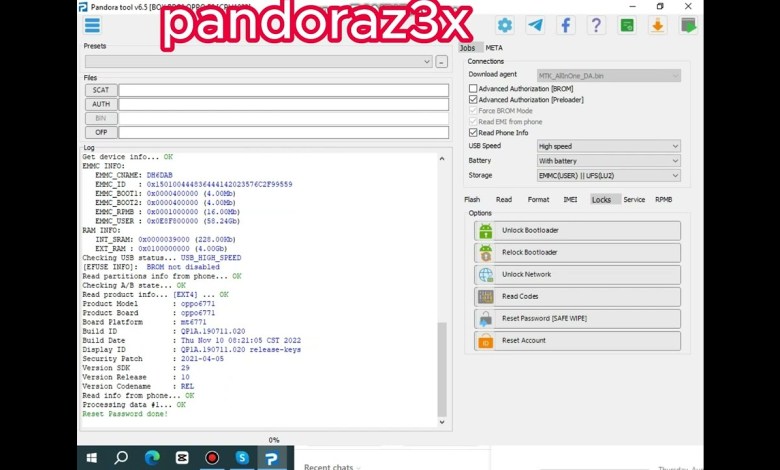The width and height of the screenshot is (780, 470).
Task: Open the Windows Start menu
Action: pos(92,458)
